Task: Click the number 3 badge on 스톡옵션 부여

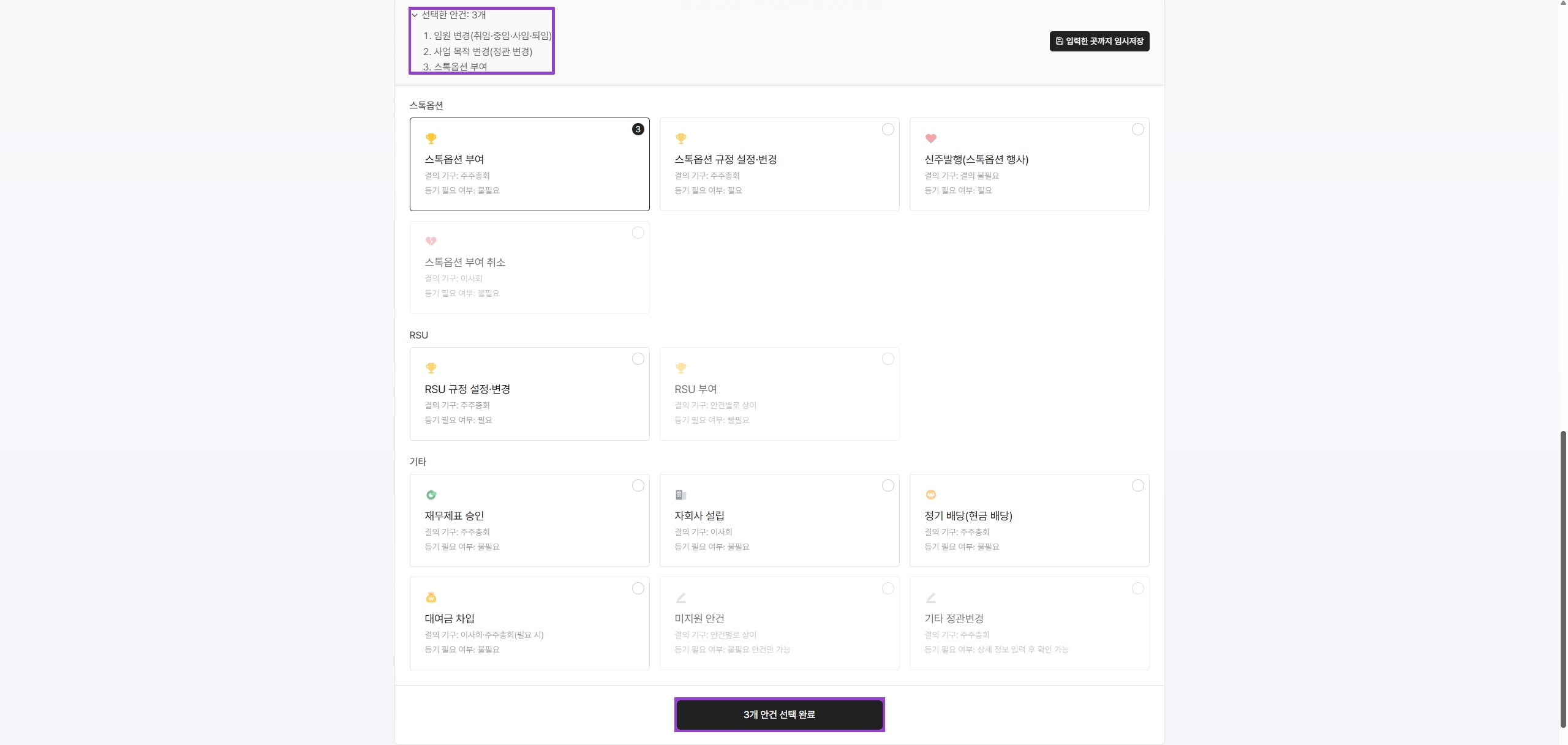Action: pyautogui.click(x=637, y=129)
